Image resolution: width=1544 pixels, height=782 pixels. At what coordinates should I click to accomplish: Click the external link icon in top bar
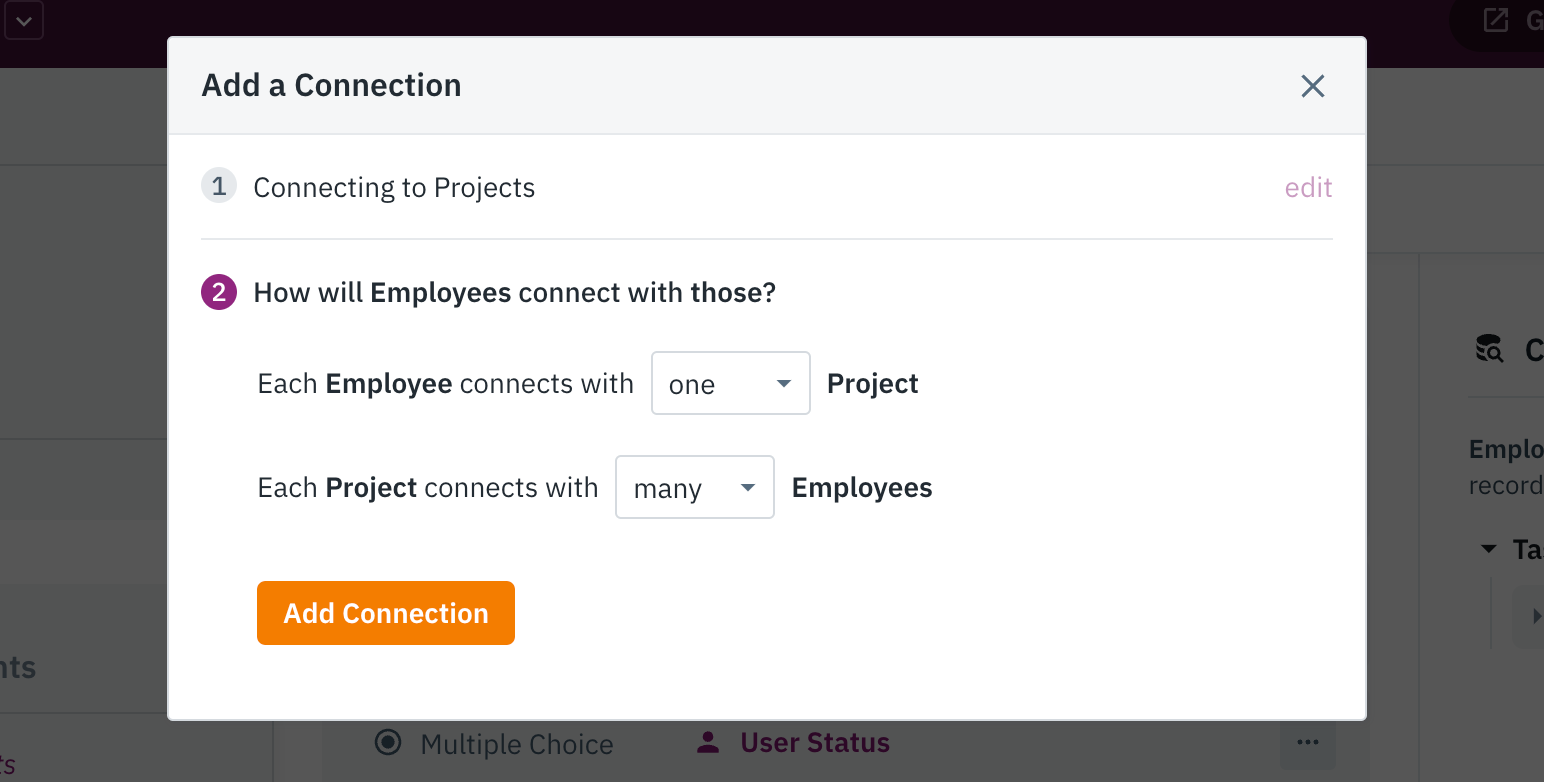click(1495, 20)
